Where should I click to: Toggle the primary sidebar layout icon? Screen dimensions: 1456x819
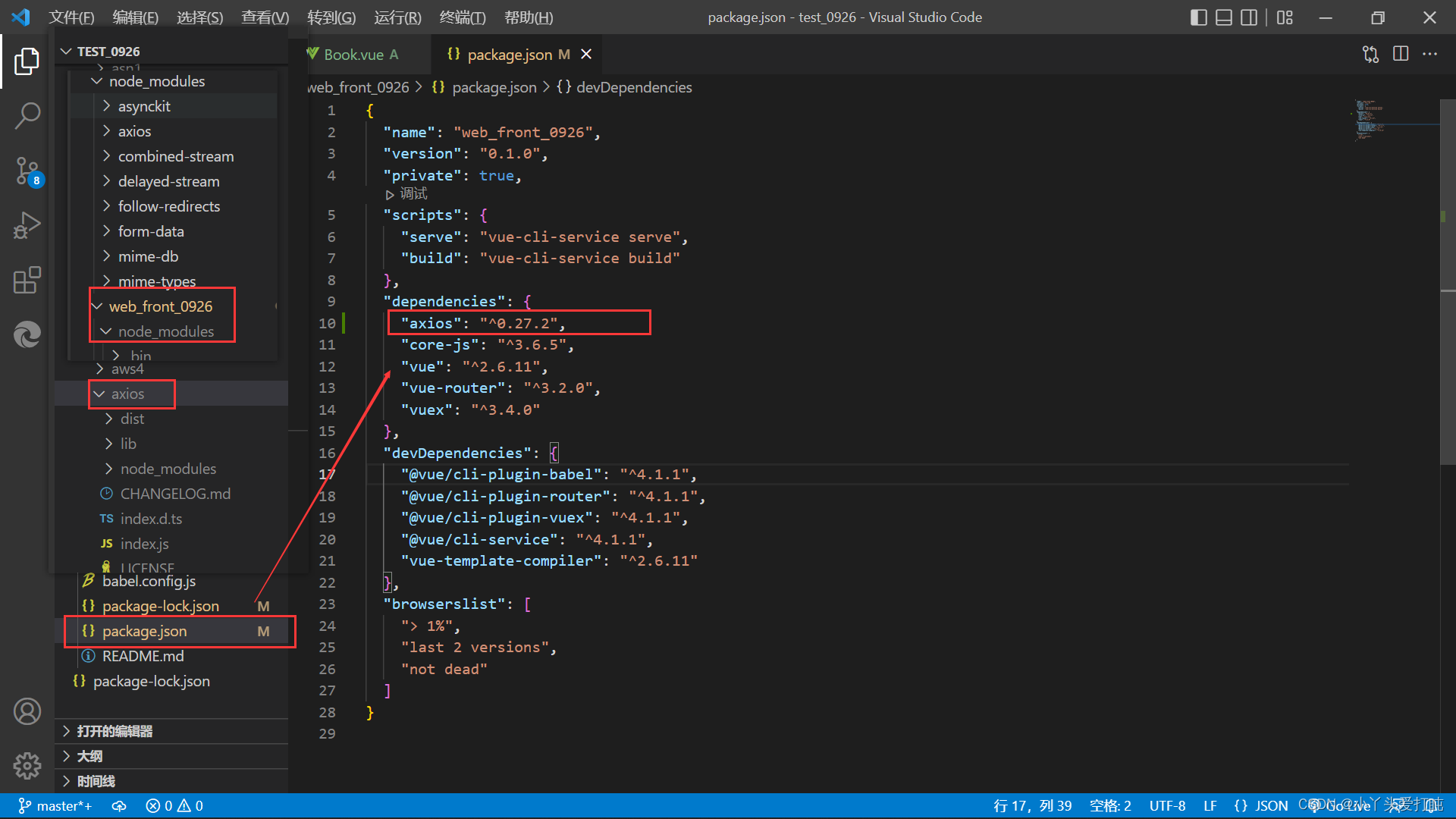click(1199, 17)
